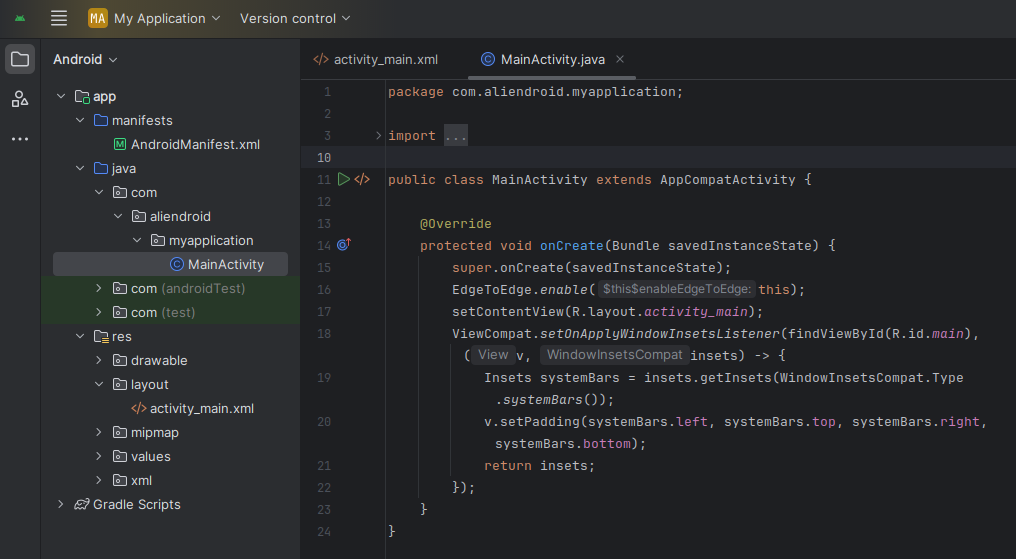This screenshot has height=559, width=1016.
Task: Select the values folder row
Action: [x=170, y=456]
